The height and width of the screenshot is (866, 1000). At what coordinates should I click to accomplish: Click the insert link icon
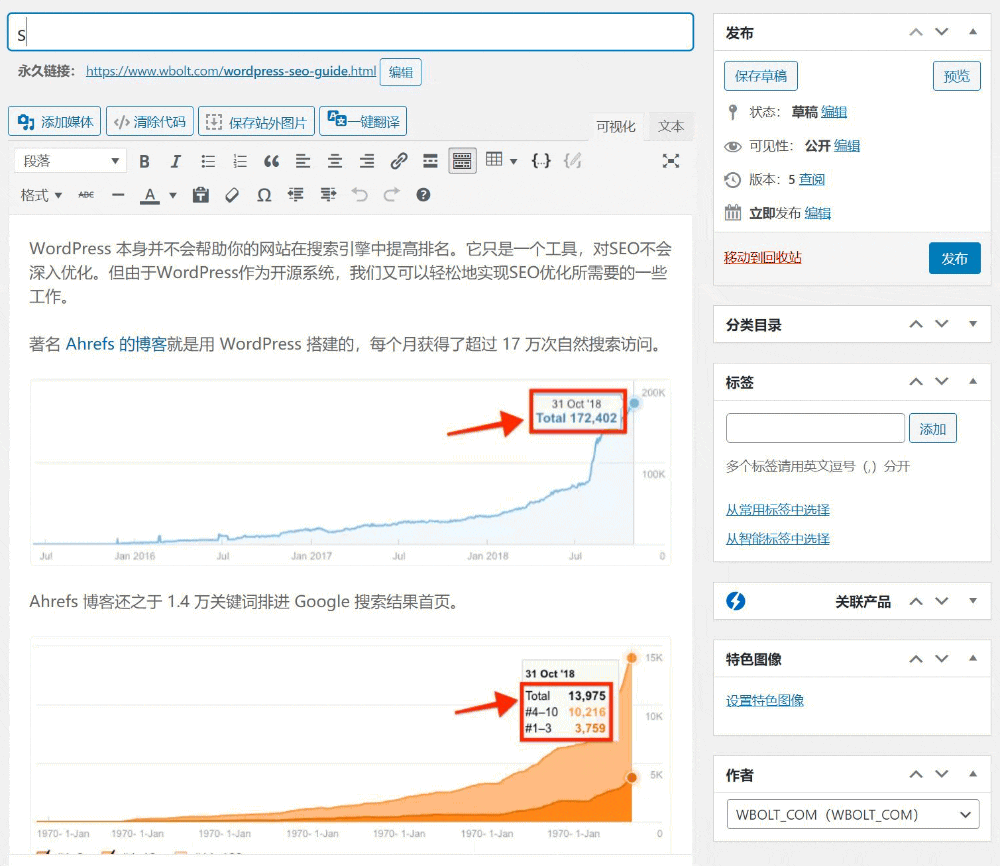click(398, 161)
